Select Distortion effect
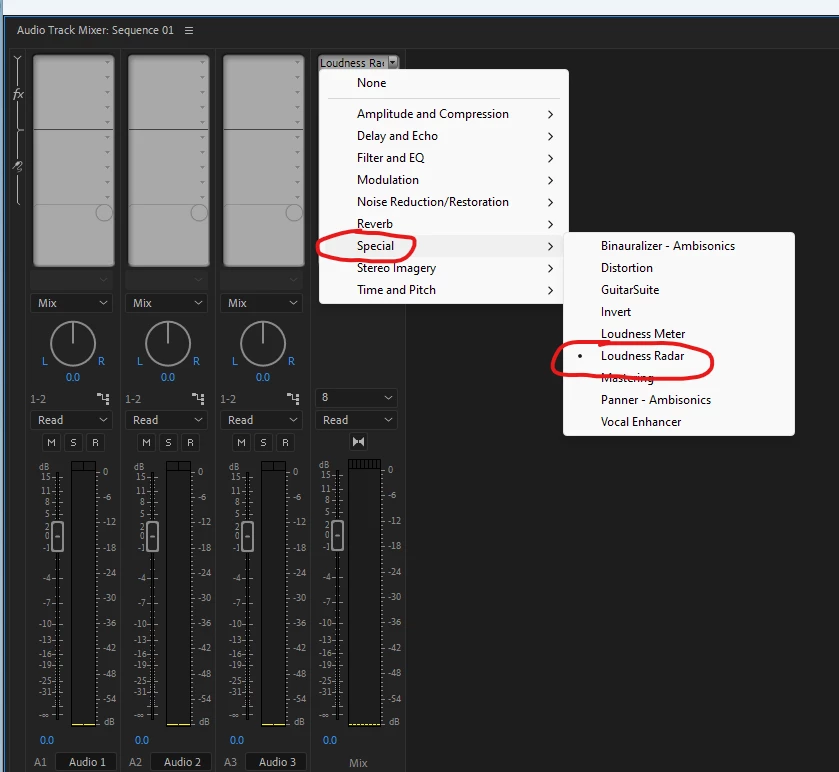The height and width of the screenshot is (772, 839). pos(678,268)
